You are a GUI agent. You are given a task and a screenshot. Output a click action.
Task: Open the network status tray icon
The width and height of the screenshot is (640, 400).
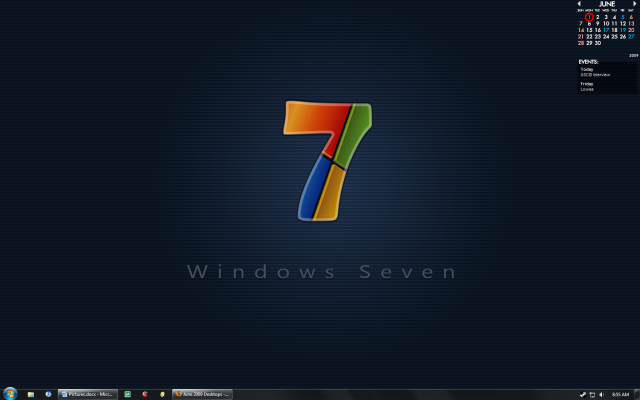pos(592,395)
